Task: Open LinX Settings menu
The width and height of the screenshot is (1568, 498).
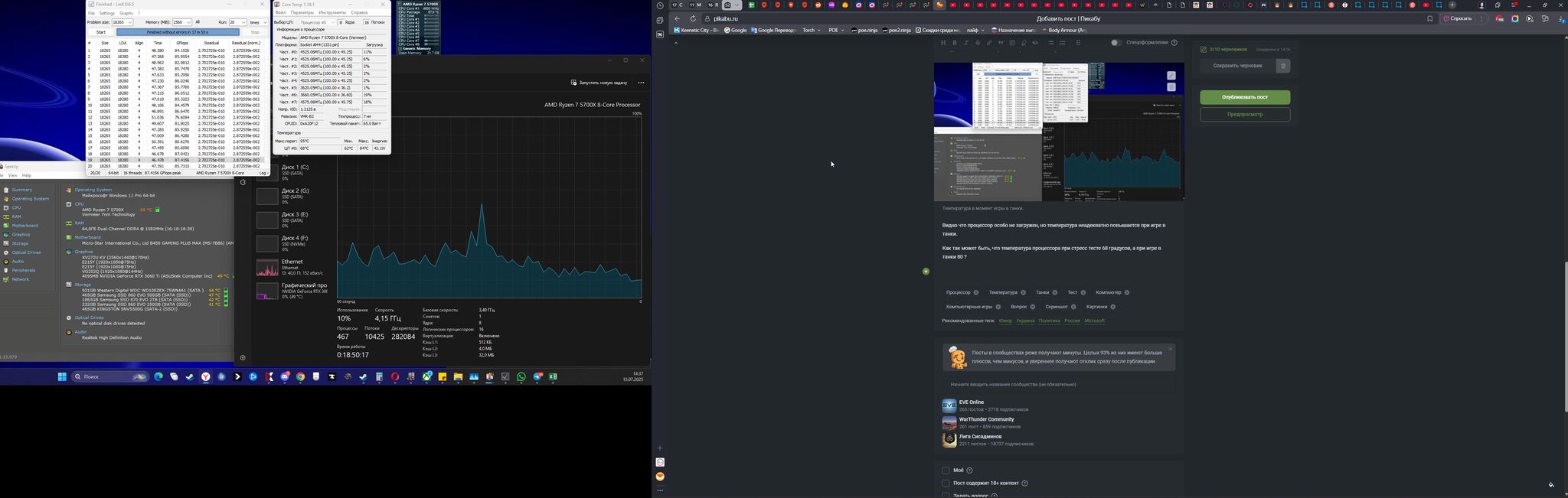Action: (x=107, y=13)
